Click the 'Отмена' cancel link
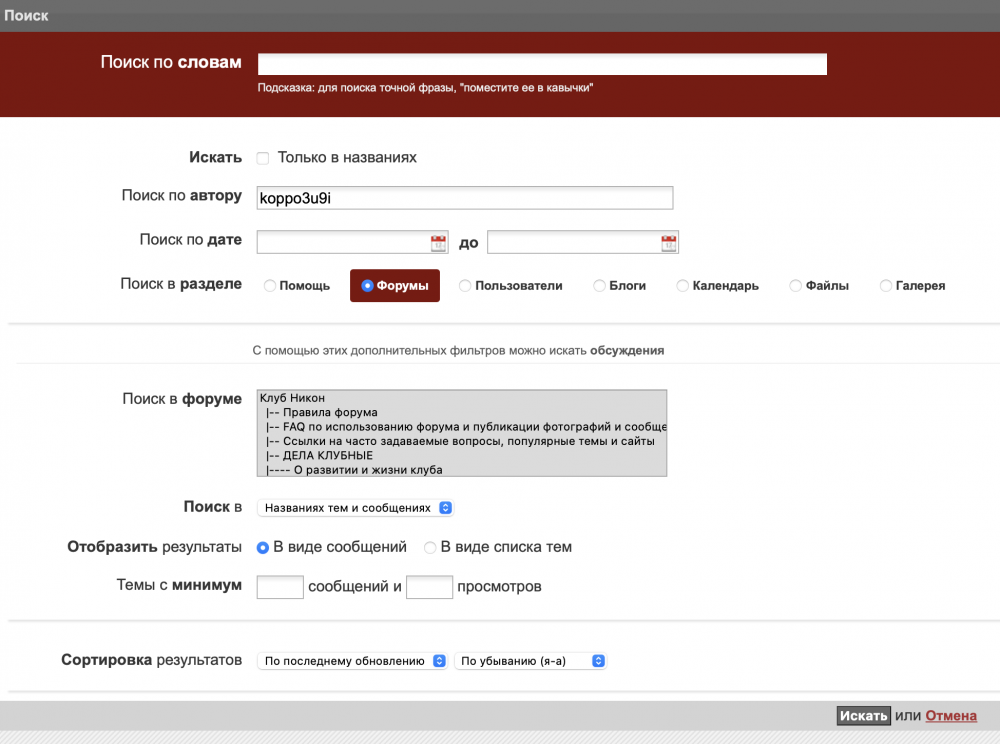The height and width of the screenshot is (744, 1000). tap(951, 716)
